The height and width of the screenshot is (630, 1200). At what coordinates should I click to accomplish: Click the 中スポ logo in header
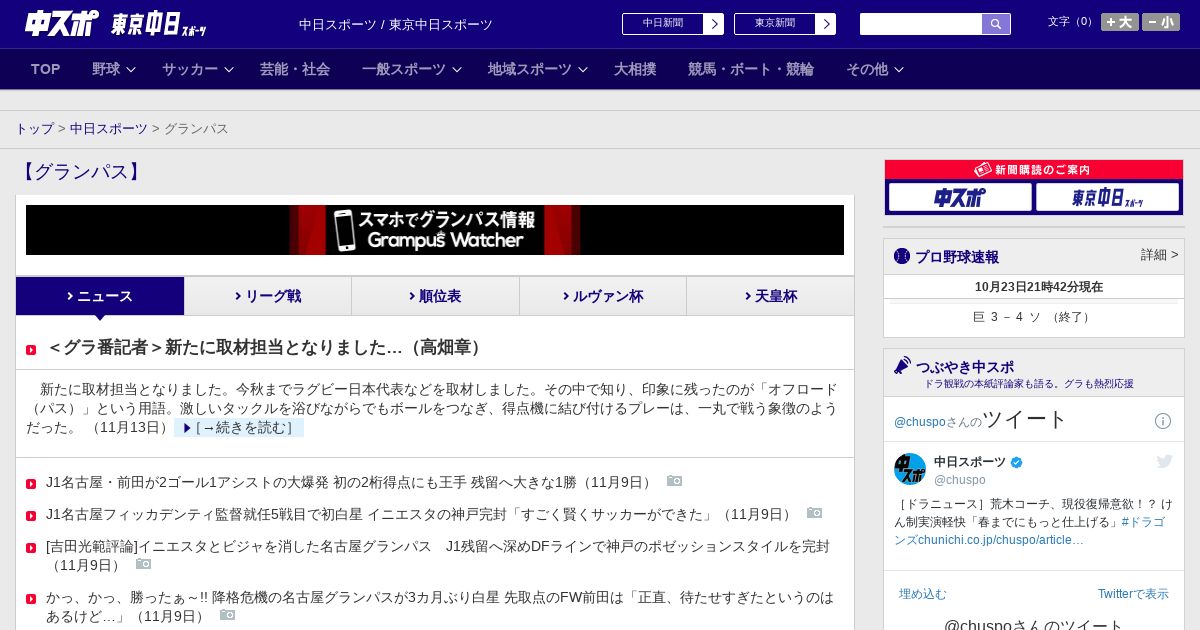click(62, 23)
